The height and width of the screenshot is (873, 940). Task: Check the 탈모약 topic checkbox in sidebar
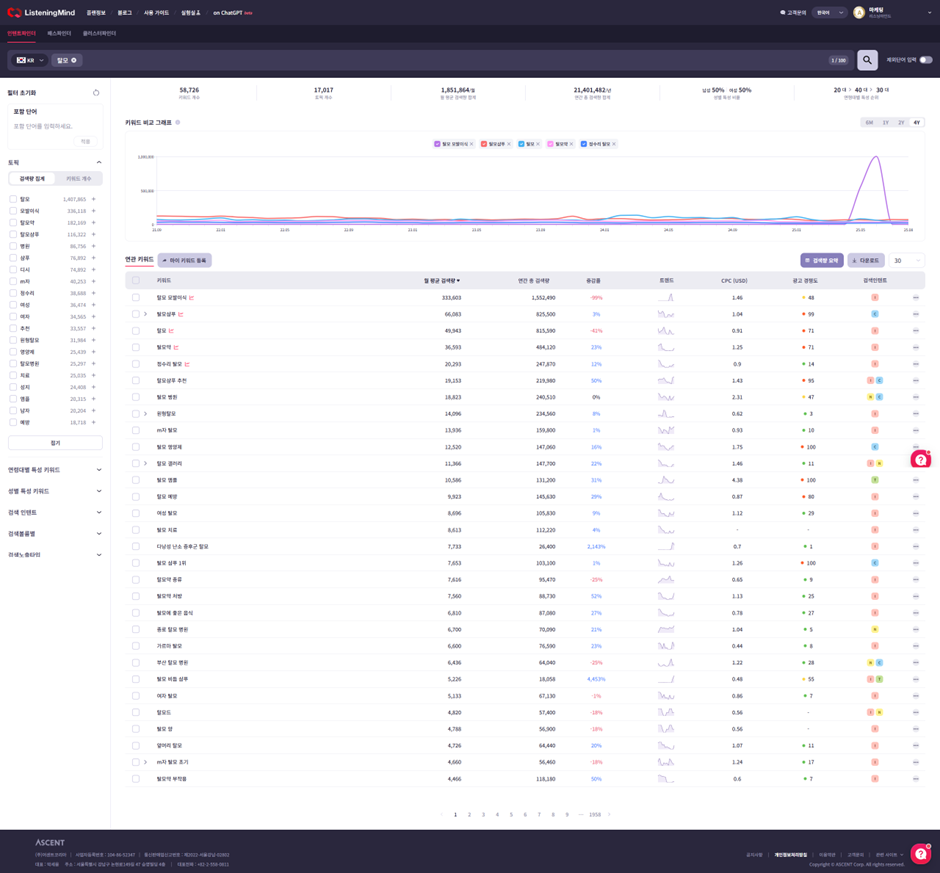[x=13, y=223]
